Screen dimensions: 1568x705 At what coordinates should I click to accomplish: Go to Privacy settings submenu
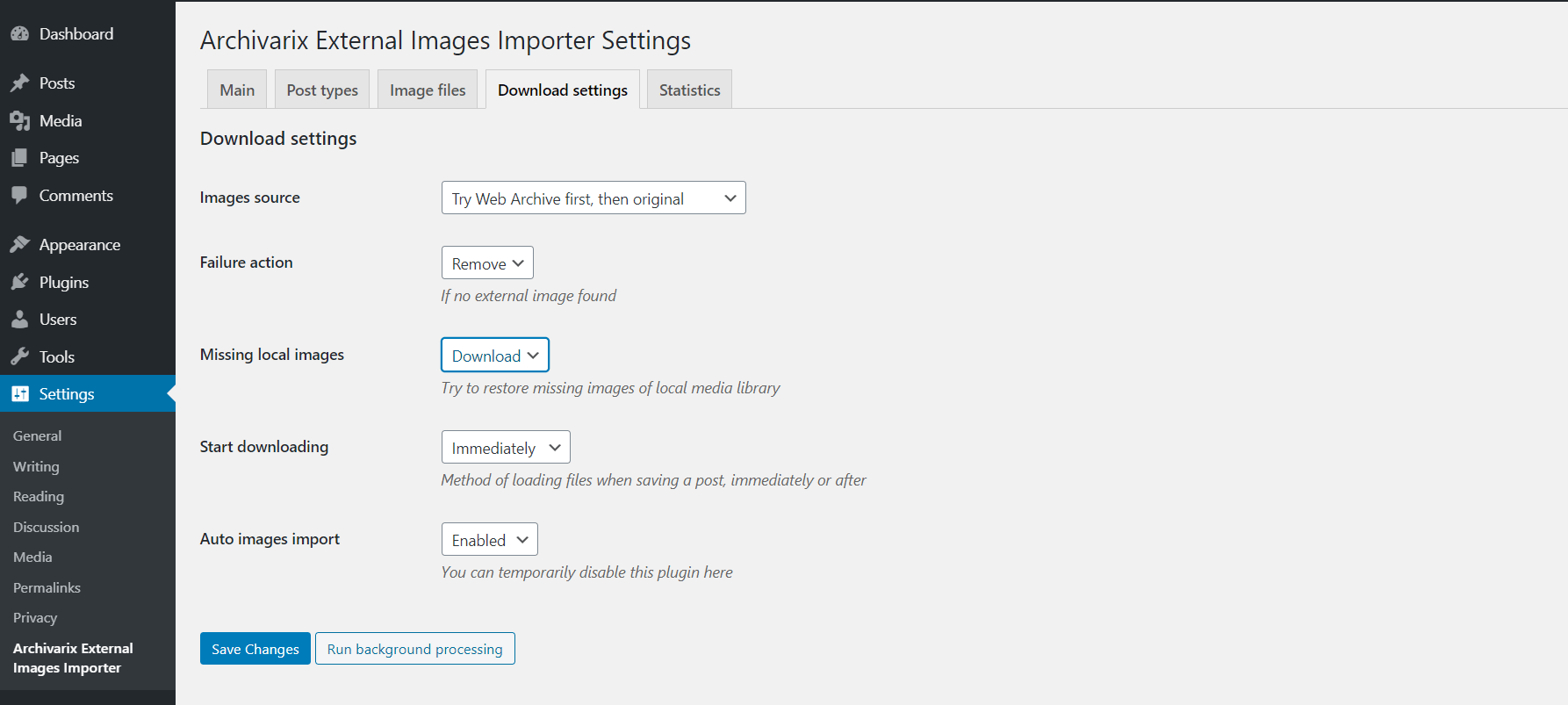pos(35,618)
